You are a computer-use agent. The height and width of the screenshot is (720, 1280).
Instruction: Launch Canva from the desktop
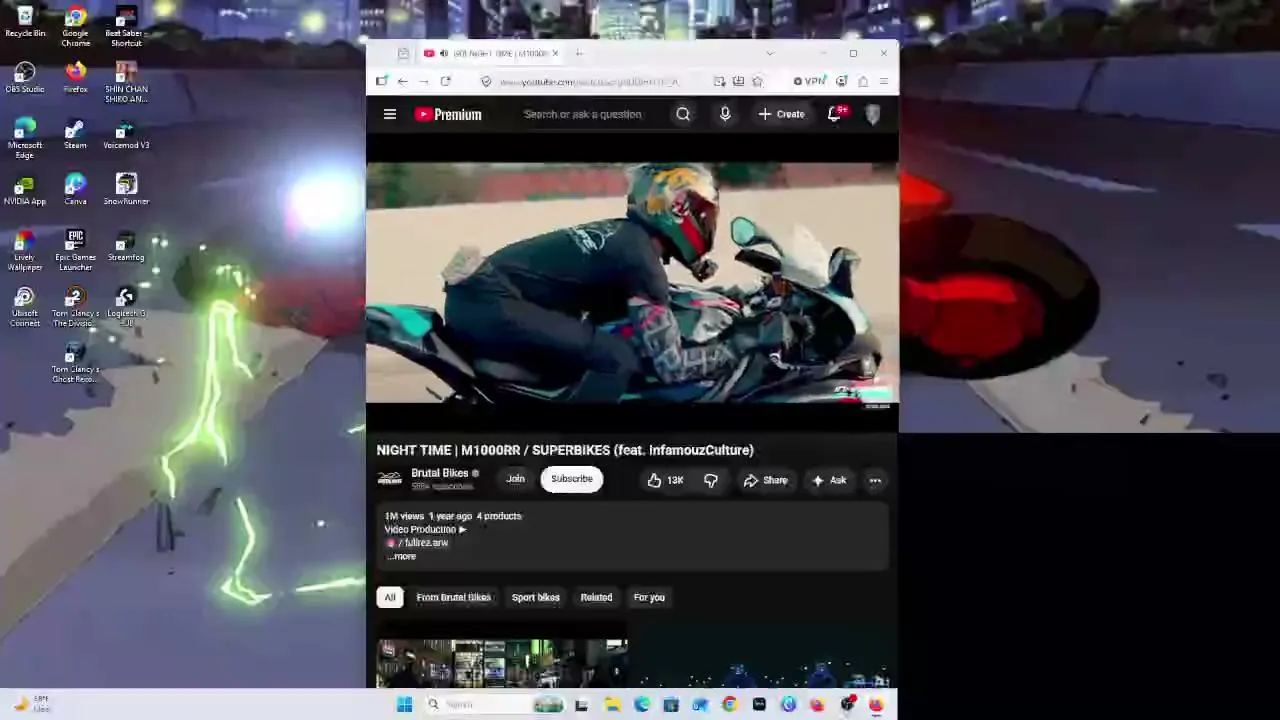(75, 190)
